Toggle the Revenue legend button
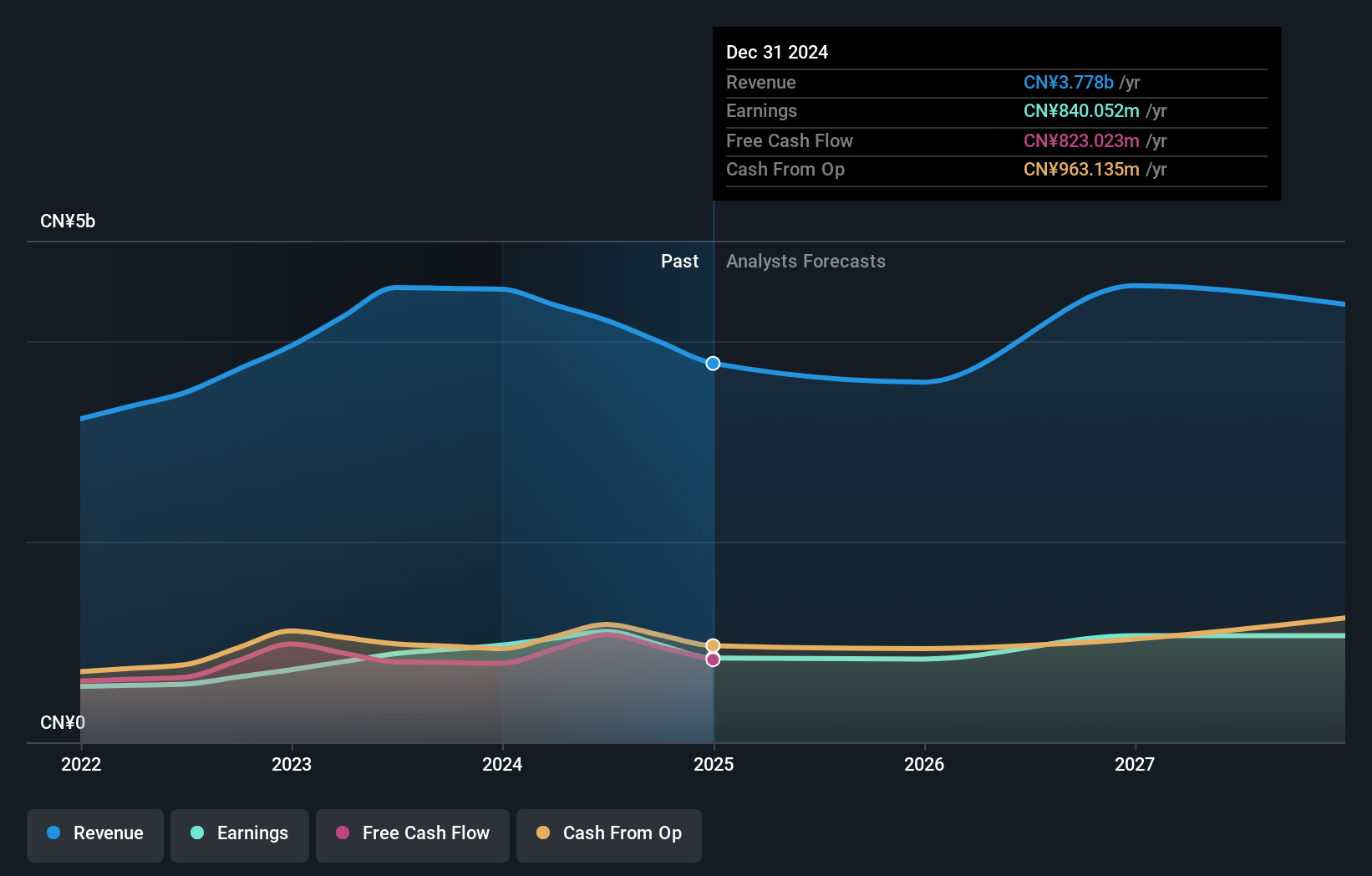The image size is (1372, 876). 95,835
